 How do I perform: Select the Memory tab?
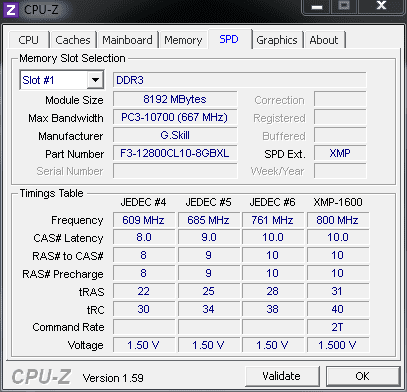183,40
